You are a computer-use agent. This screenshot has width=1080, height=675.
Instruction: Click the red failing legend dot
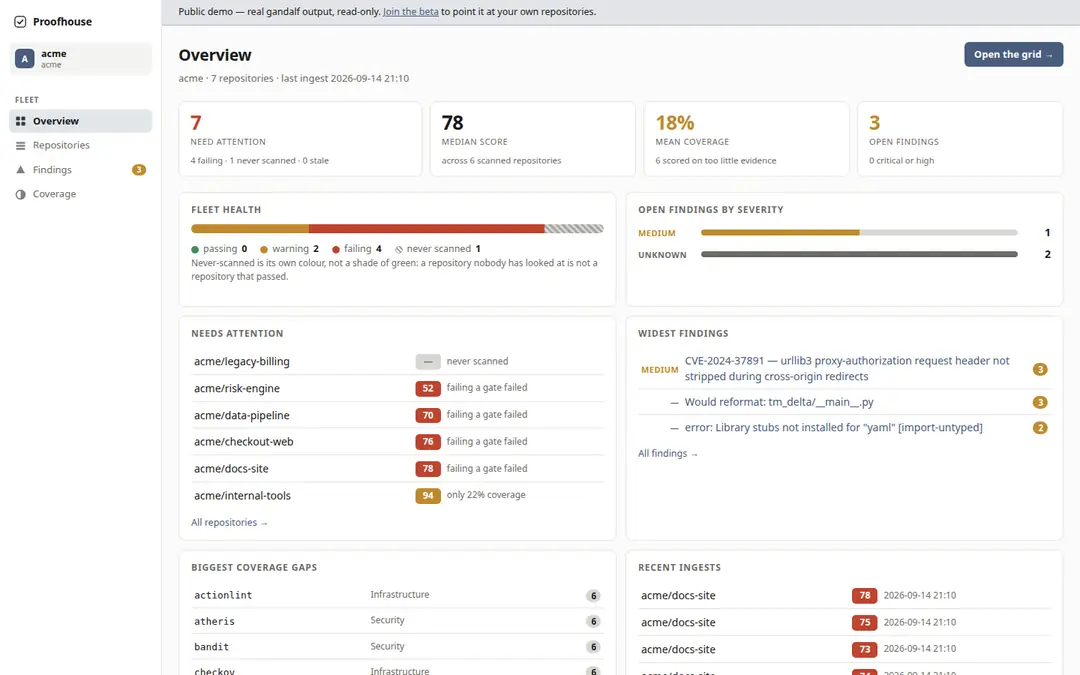(336, 249)
